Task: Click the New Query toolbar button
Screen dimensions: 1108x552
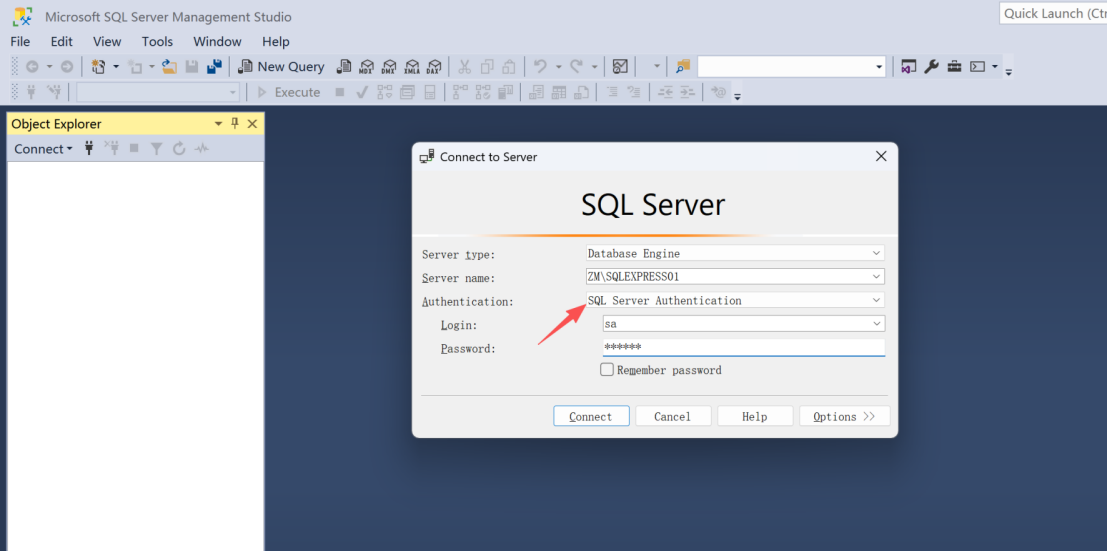Action: click(x=281, y=66)
